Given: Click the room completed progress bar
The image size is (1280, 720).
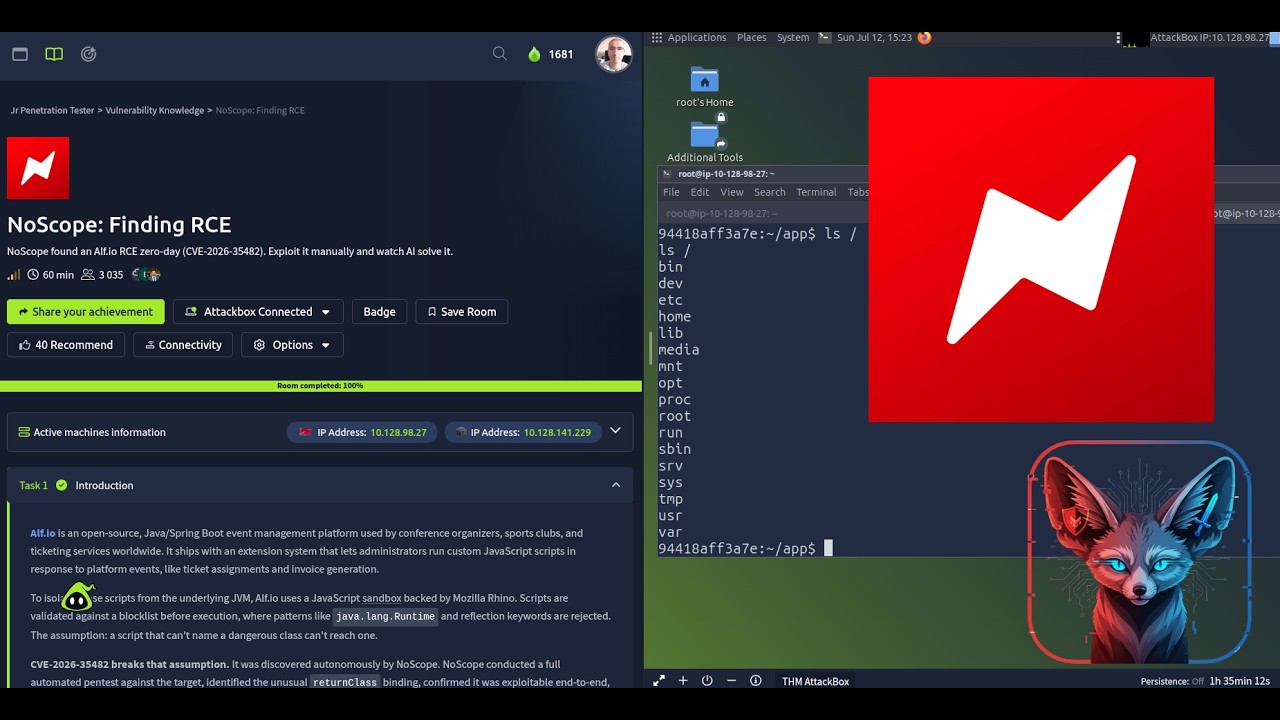Looking at the screenshot, I should pyautogui.click(x=320, y=386).
